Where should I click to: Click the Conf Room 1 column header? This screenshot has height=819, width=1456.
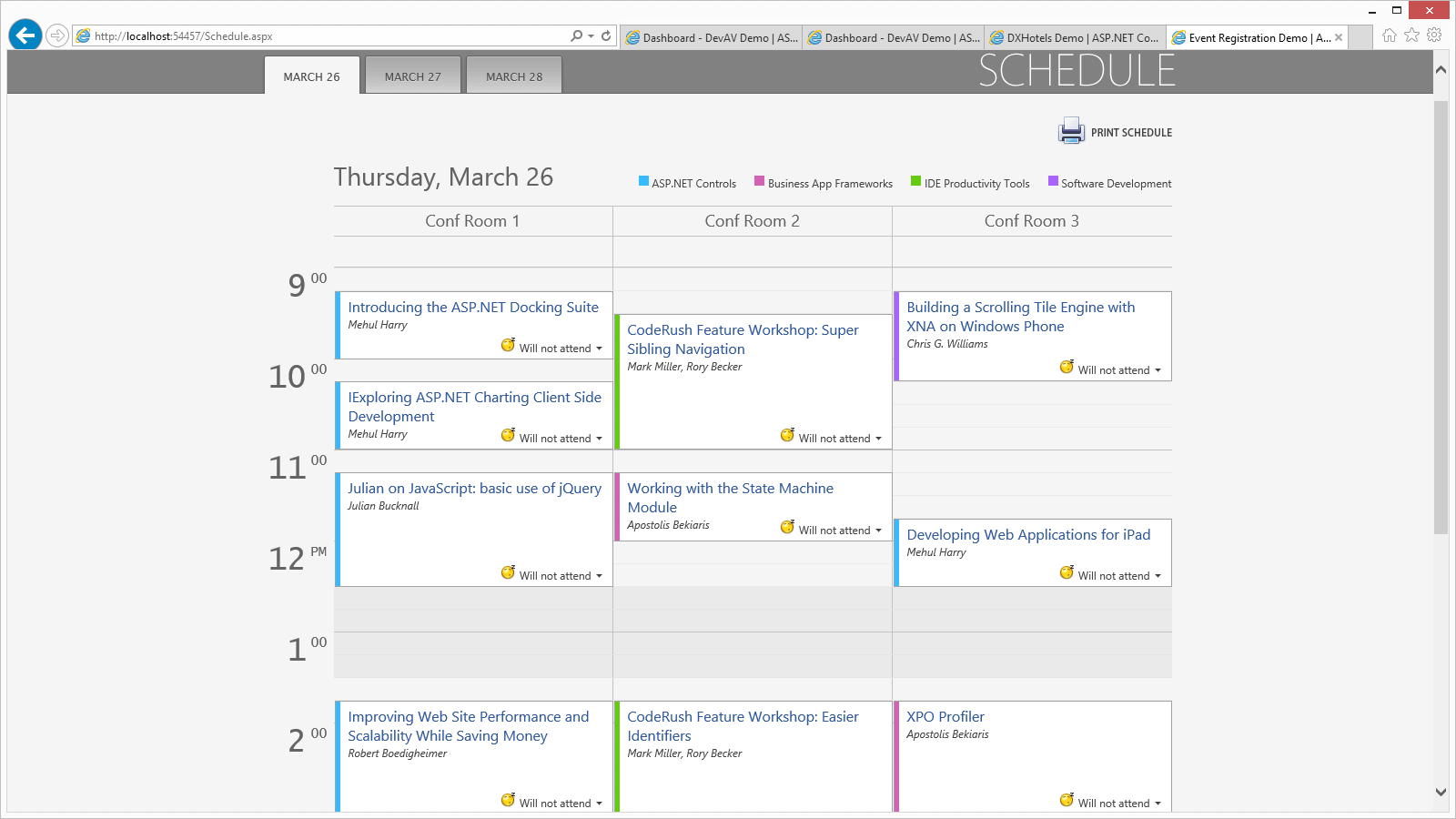[x=472, y=221]
